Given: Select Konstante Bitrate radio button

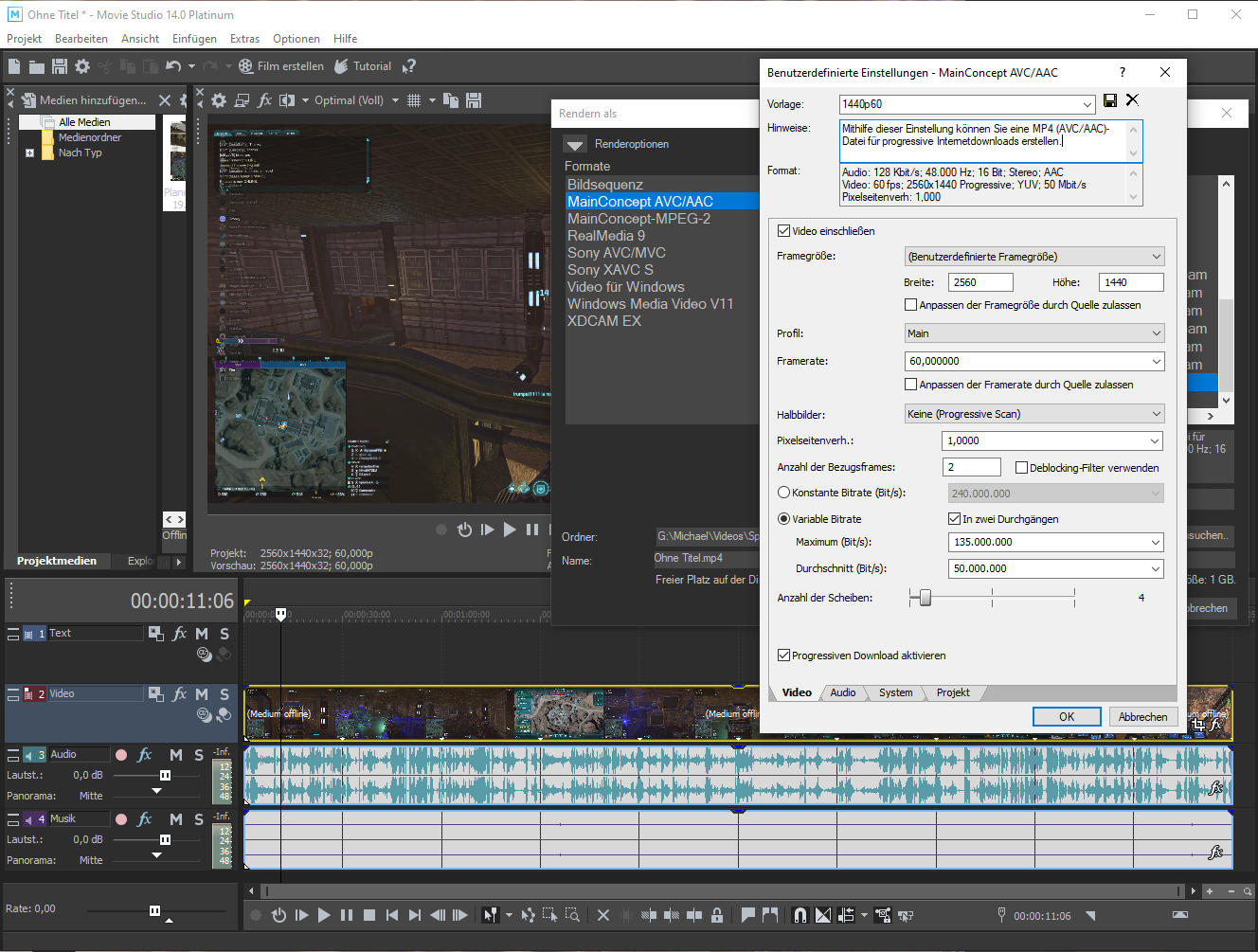Looking at the screenshot, I should pyautogui.click(x=783, y=493).
